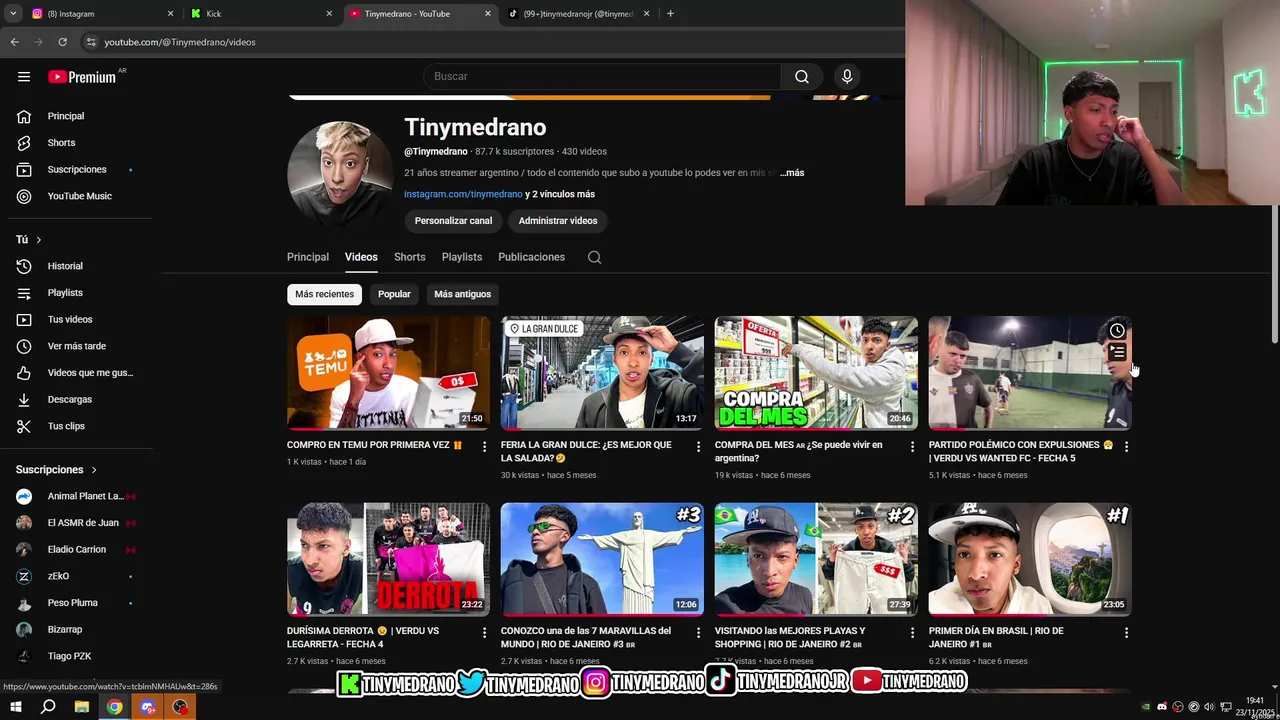Open instagram.com/tinymedrano link

pyautogui.click(x=463, y=194)
